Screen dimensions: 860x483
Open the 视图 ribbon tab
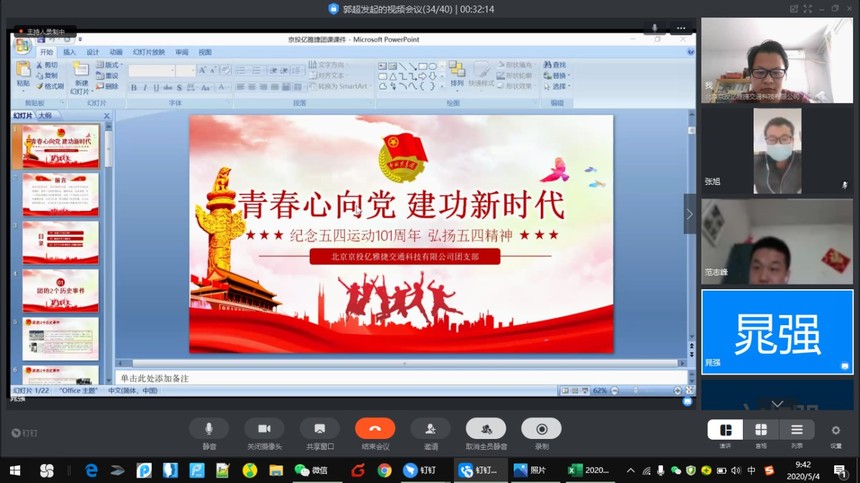tap(205, 52)
